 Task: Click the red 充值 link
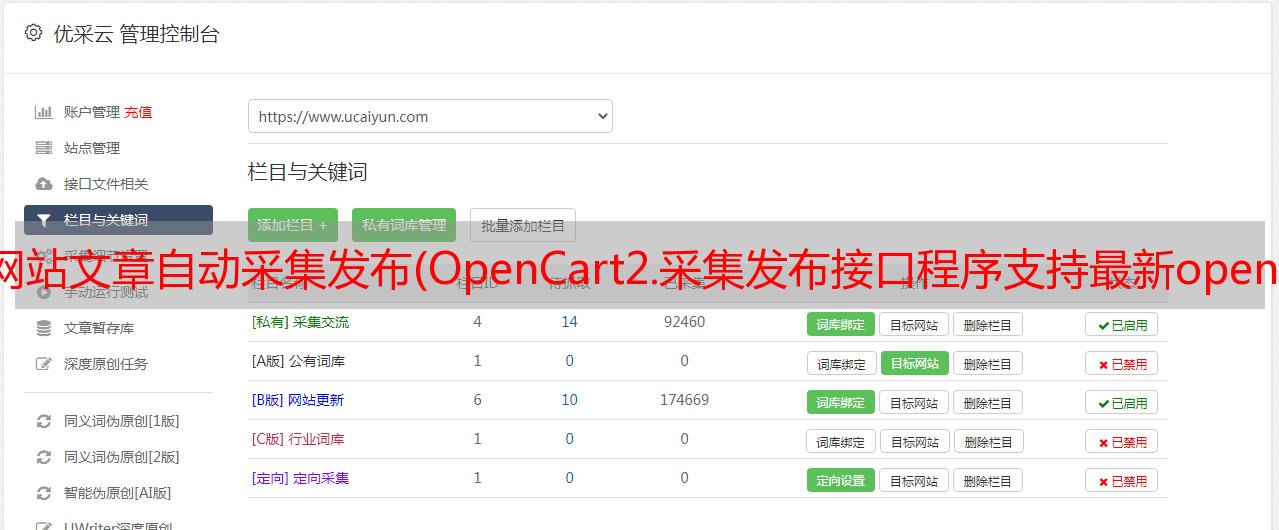(139, 112)
